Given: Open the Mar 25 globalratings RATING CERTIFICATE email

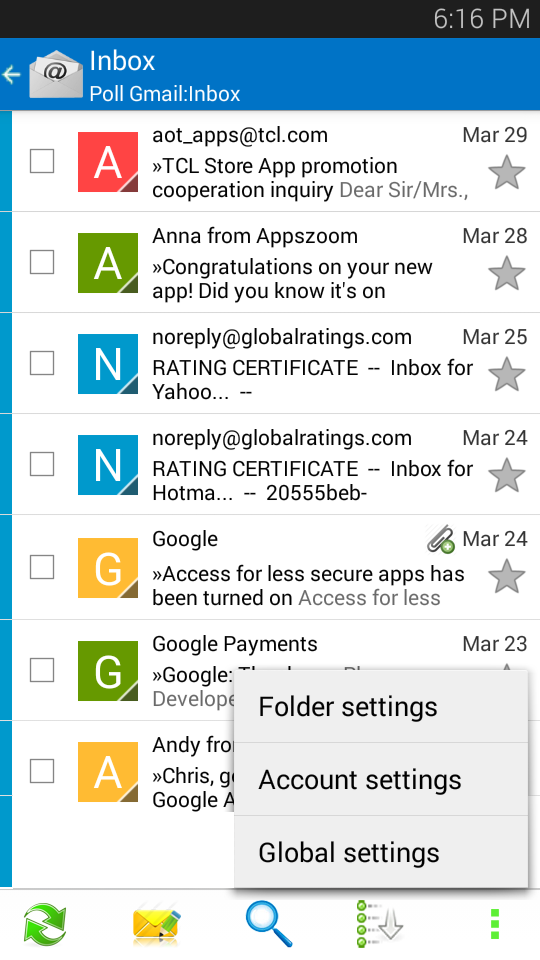Looking at the screenshot, I should pyautogui.click(x=276, y=364).
